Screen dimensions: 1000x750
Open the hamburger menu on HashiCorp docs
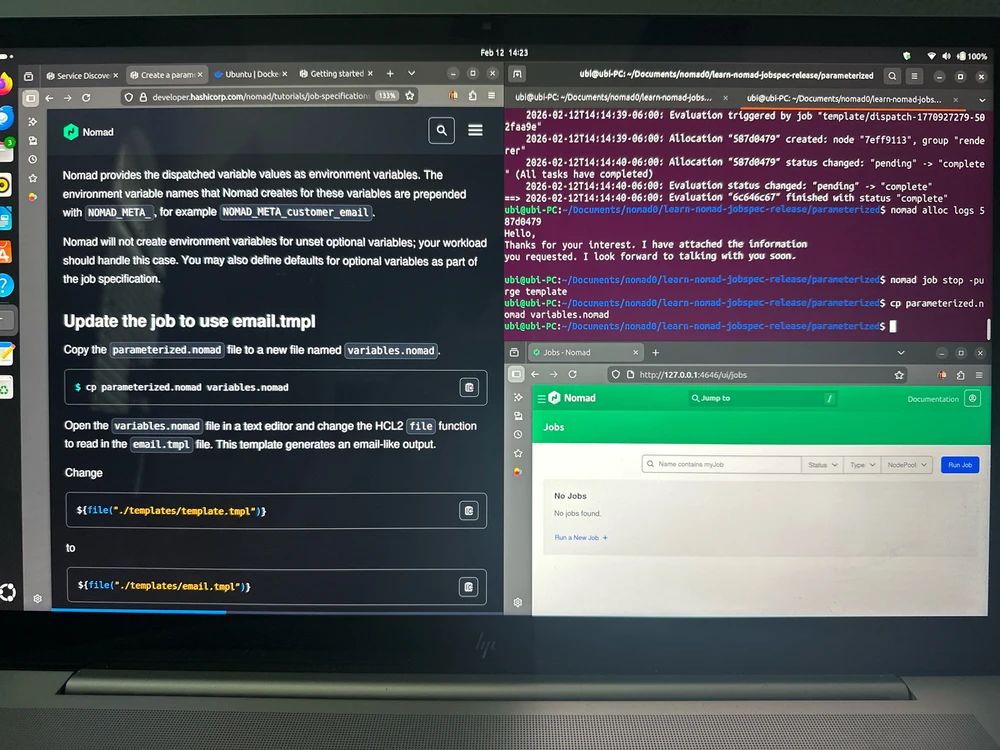(475, 130)
